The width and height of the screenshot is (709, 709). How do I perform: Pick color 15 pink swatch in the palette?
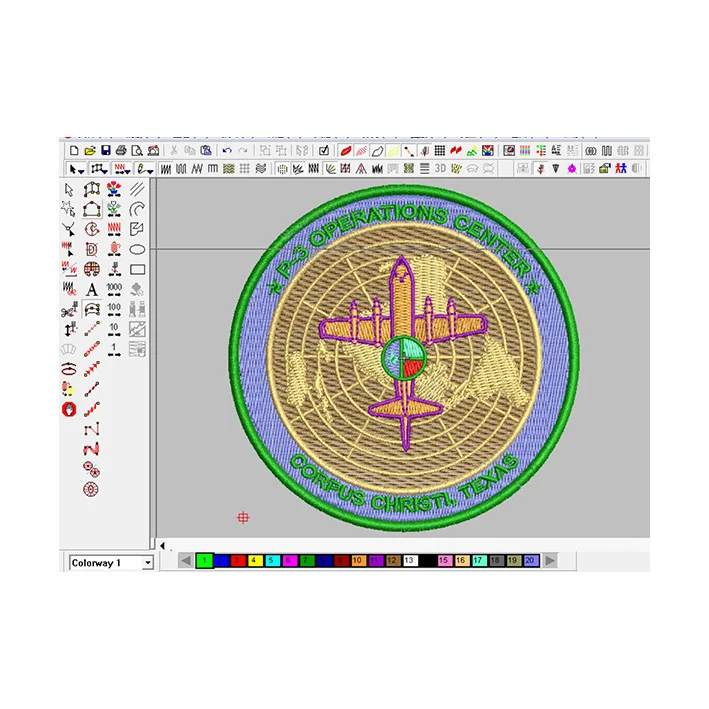[x=444, y=561]
